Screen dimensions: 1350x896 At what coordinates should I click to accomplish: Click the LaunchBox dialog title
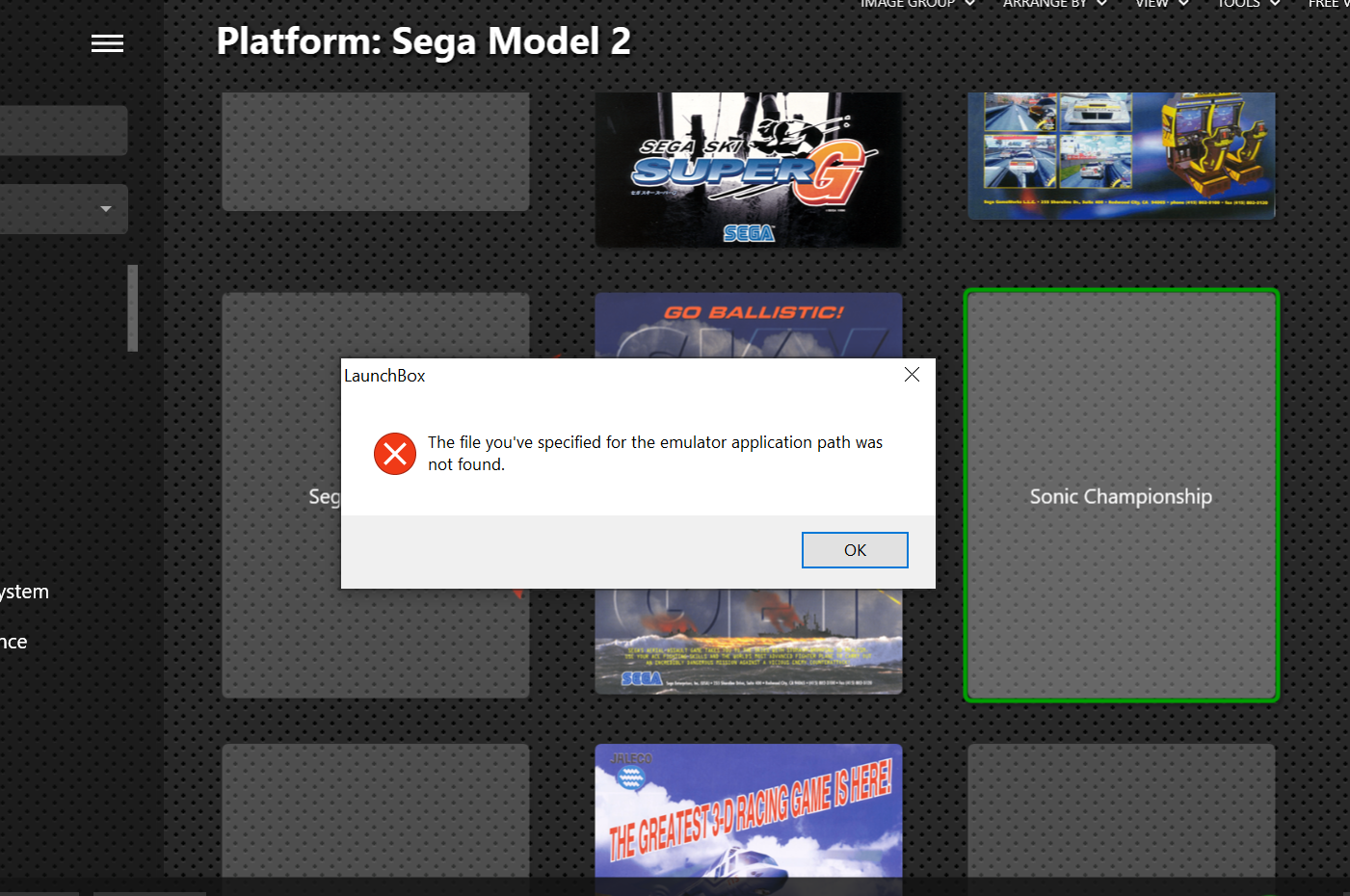point(384,376)
